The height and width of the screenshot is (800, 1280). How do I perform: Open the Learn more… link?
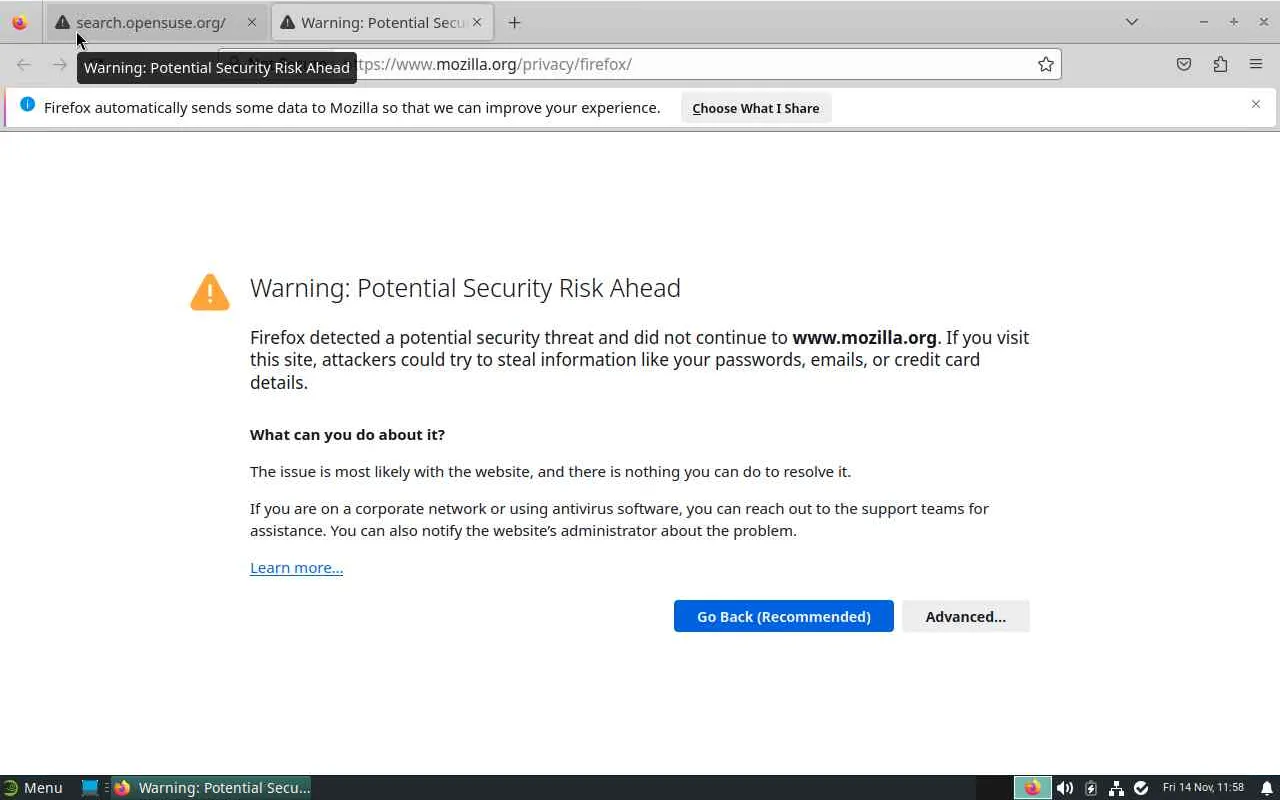296,568
